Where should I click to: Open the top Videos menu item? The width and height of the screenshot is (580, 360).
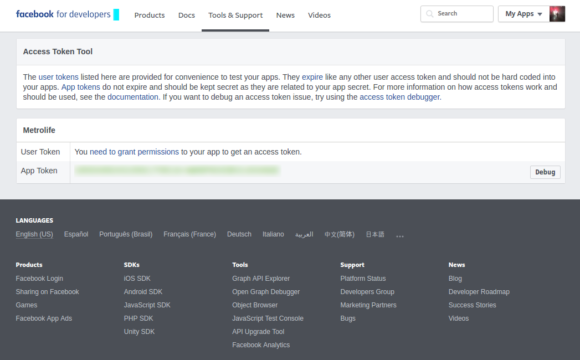pos(319,16)
